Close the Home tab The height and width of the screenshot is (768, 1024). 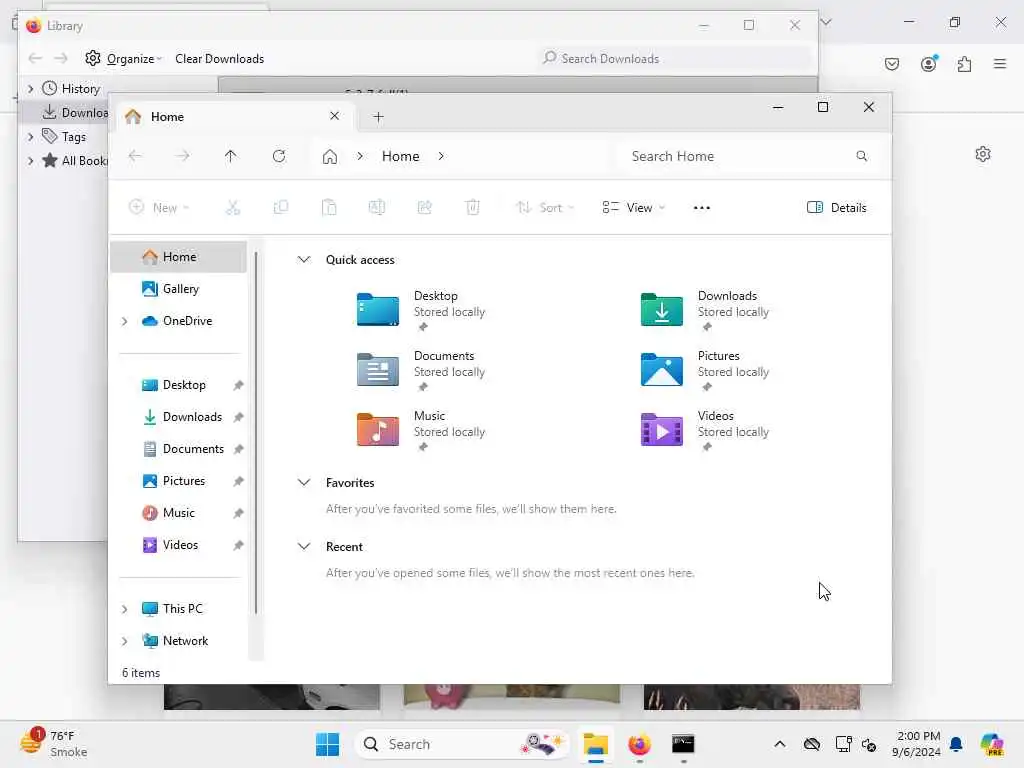tap(334, 116)
